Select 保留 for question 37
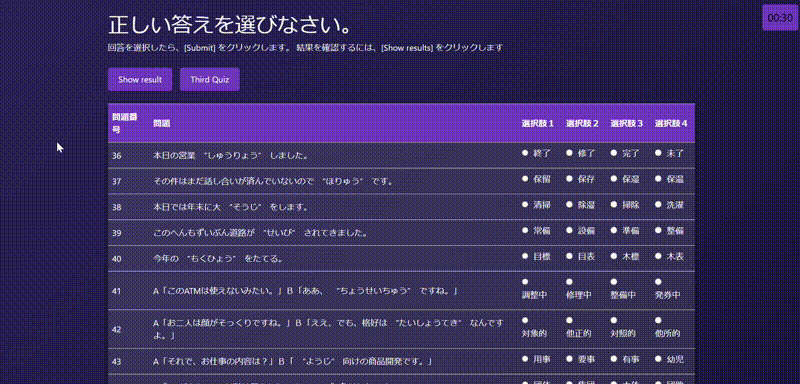800x384 pixels. pyautogui.click(x=525, y=179)
